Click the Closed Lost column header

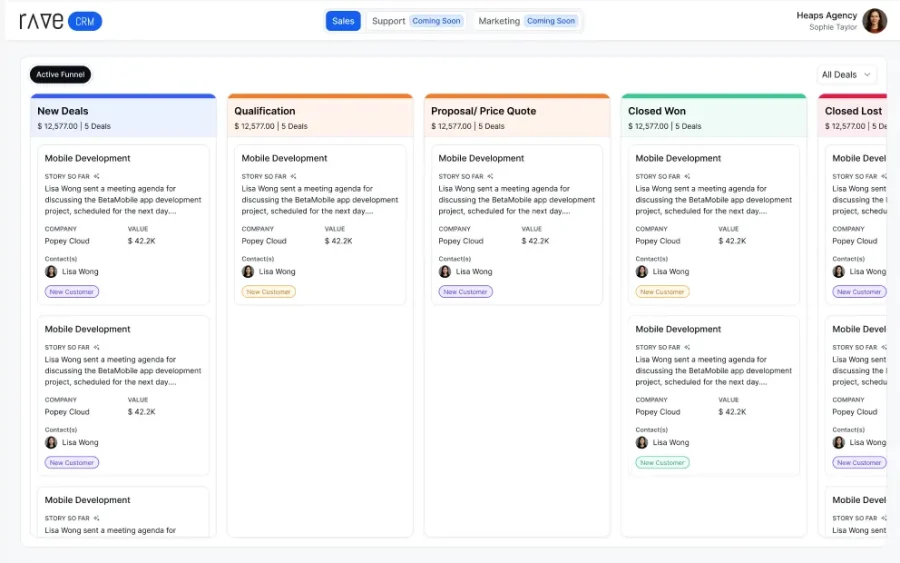[x=853, y=117]
